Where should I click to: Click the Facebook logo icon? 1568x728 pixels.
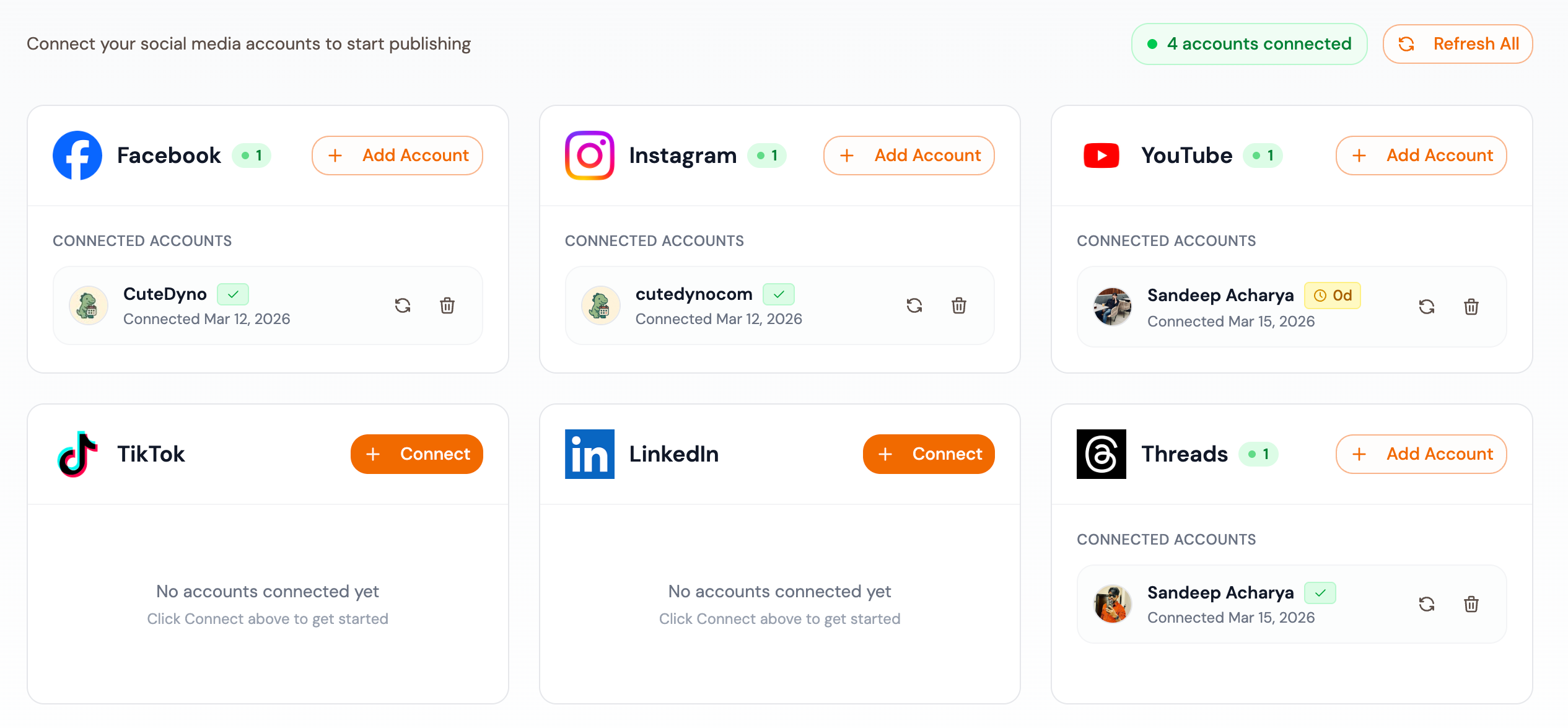[77, 156]
